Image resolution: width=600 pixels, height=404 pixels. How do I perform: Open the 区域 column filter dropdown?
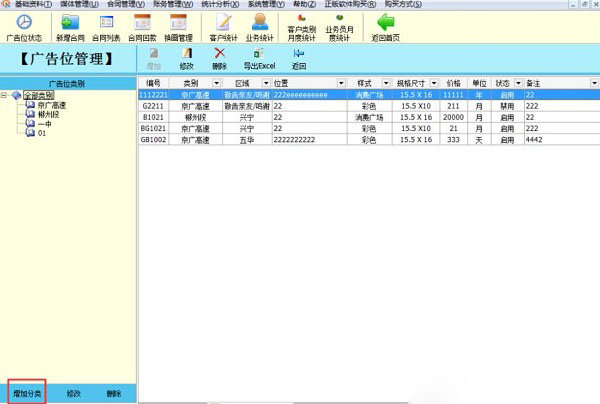pos(266,82)
